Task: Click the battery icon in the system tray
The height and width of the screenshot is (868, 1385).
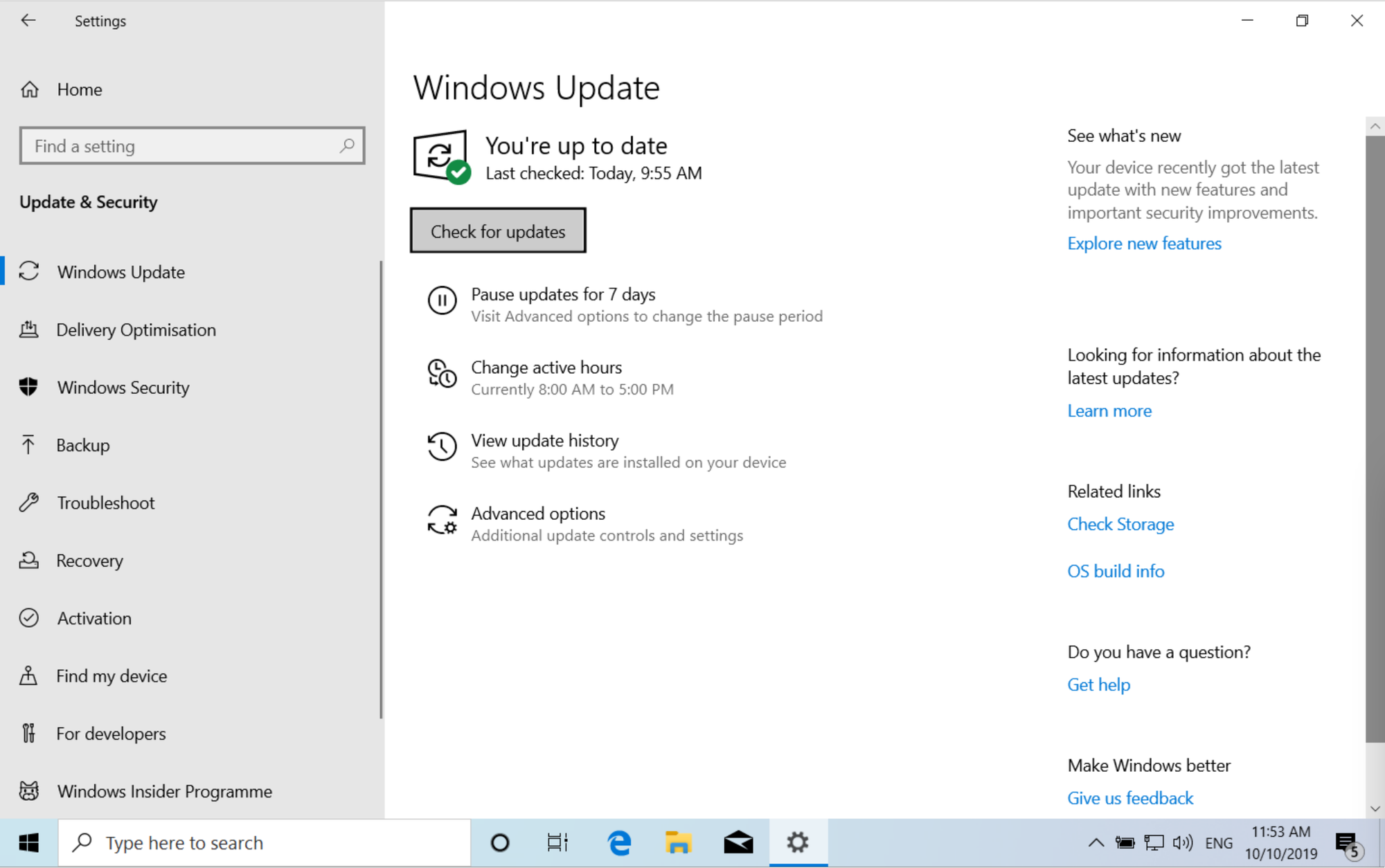Action: tap(1125, 842)
